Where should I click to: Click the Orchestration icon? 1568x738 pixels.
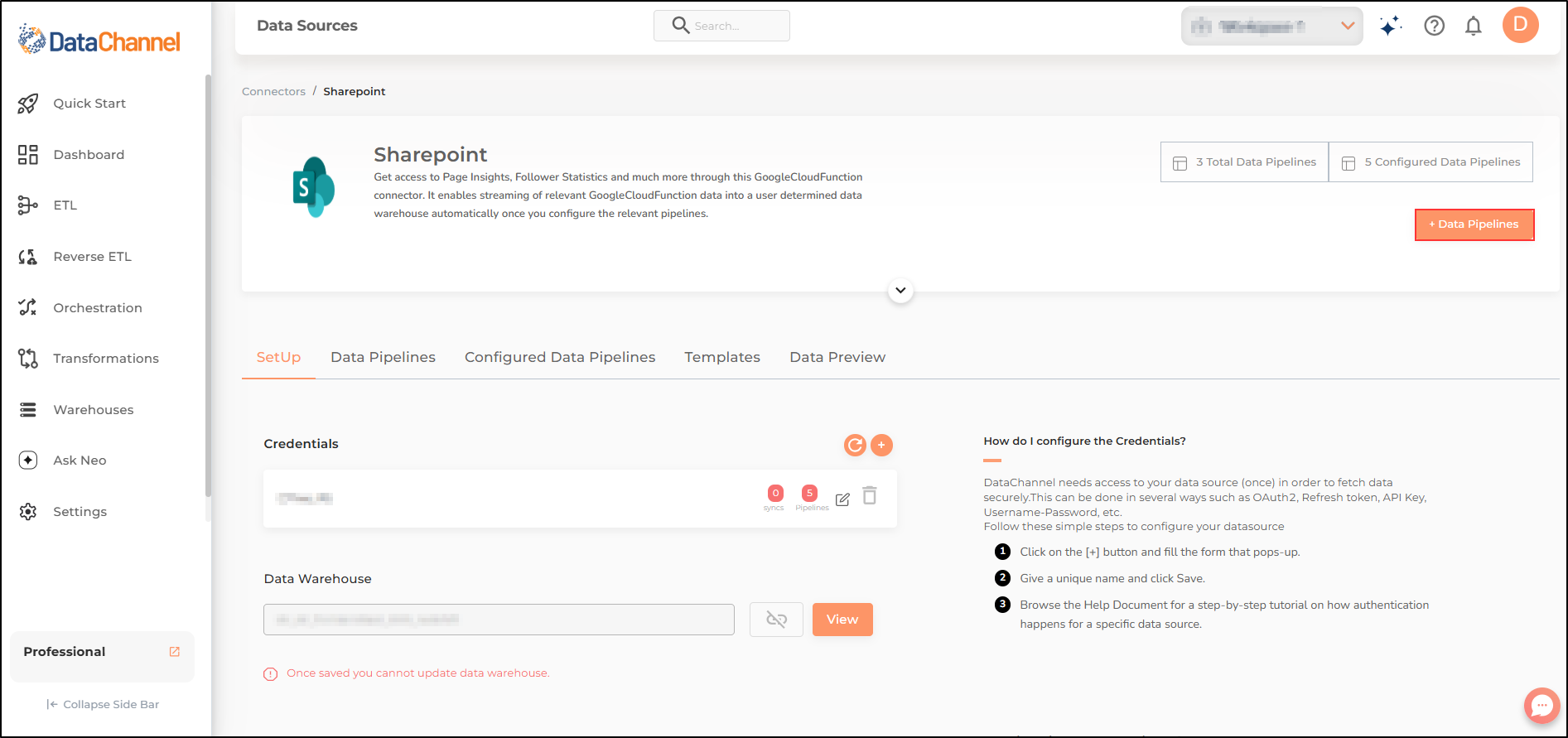point(28,308)
